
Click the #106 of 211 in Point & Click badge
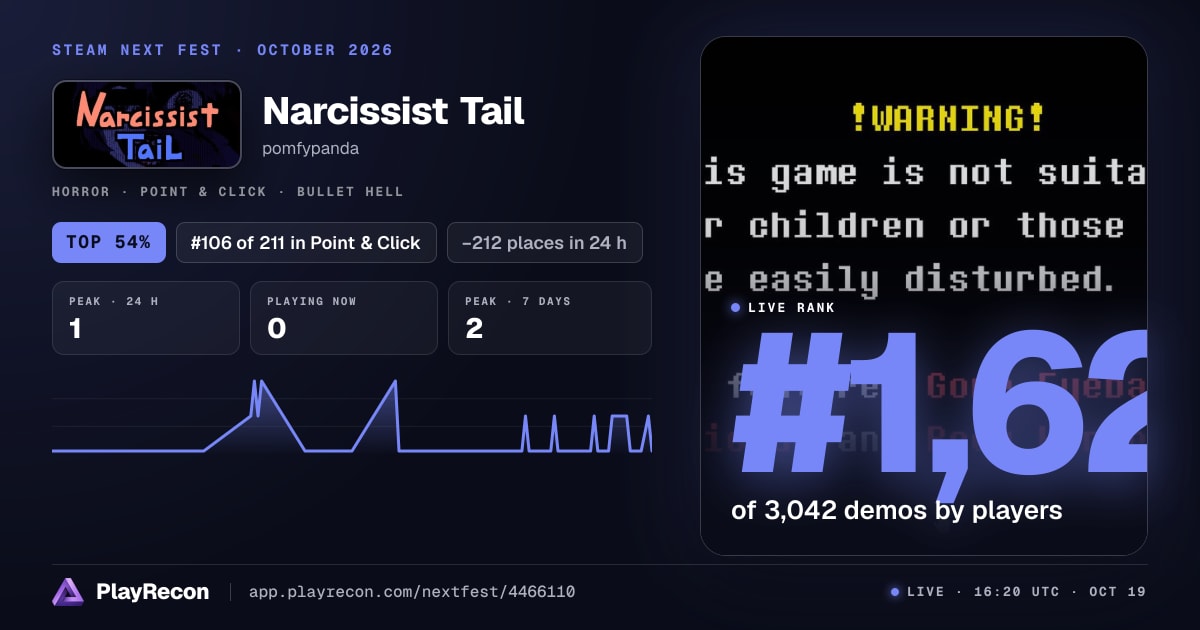[306, 242]
